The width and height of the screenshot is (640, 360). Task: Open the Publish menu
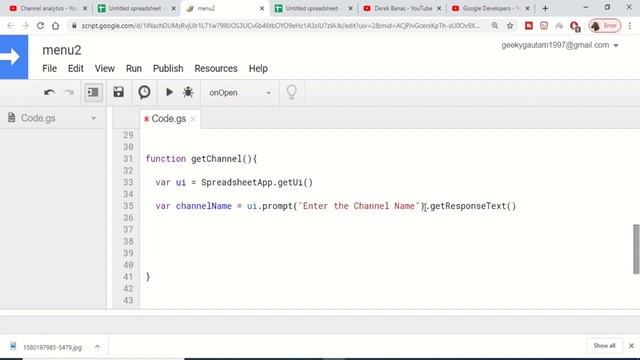pyautogui.click(x=168, y=69)
